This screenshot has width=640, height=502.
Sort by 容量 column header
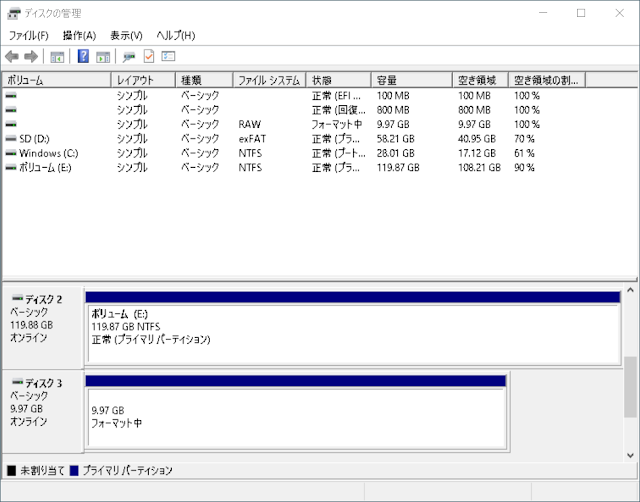(412, 80)
